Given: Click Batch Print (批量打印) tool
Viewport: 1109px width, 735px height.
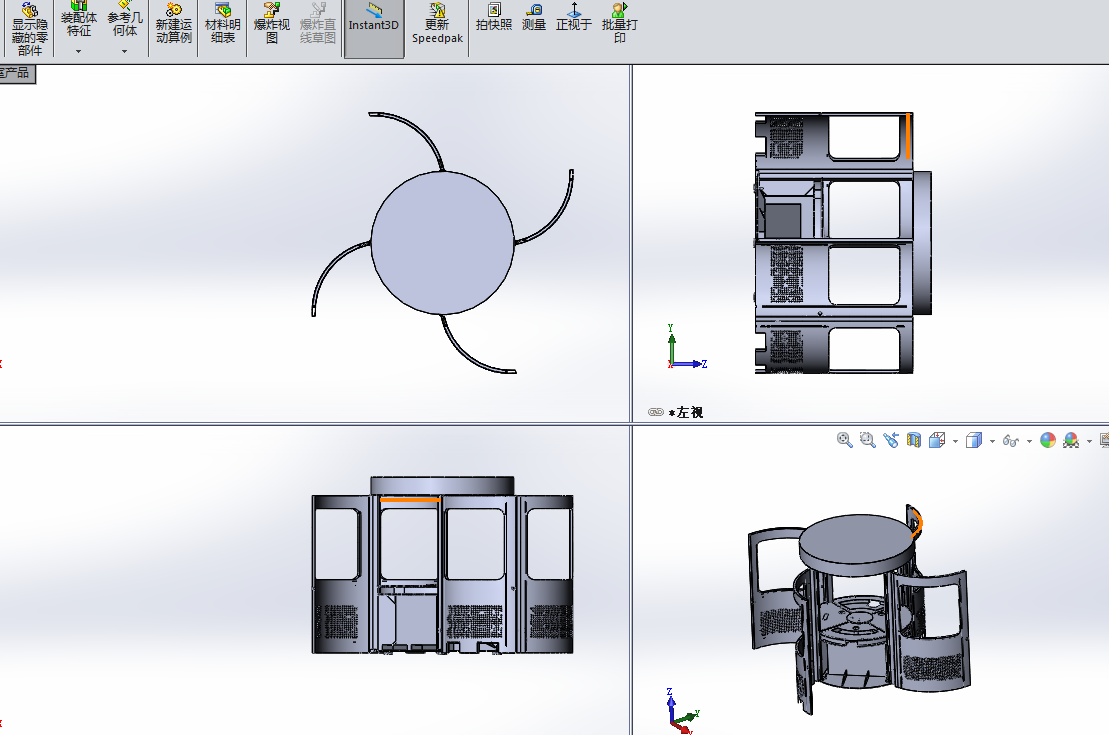Looking at the screenshot, I should coord(620,23).
